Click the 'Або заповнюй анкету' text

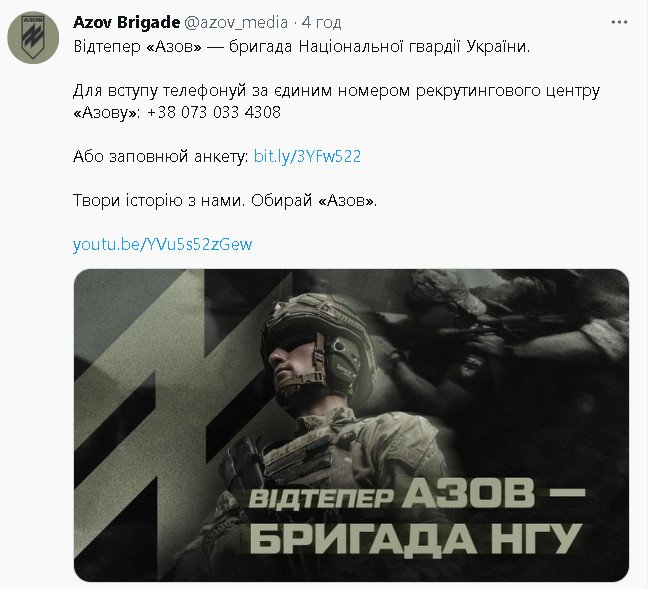(x=160, y=157)
